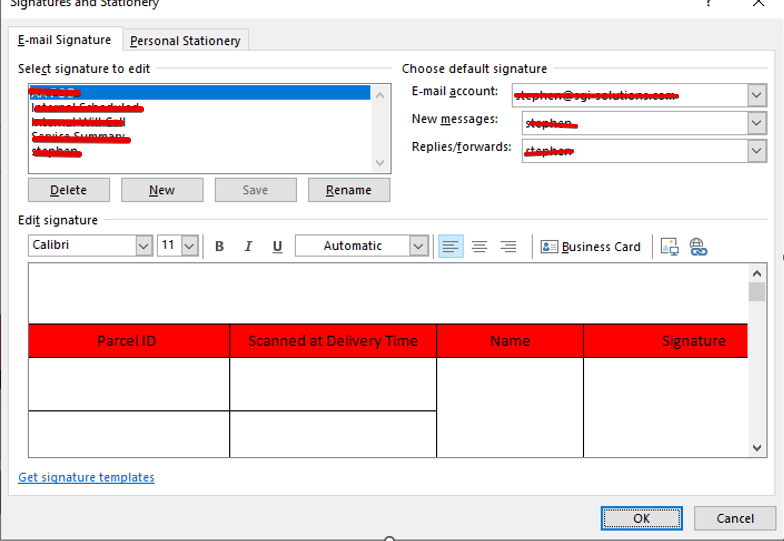Click the Delete signature button

(68, 190)
